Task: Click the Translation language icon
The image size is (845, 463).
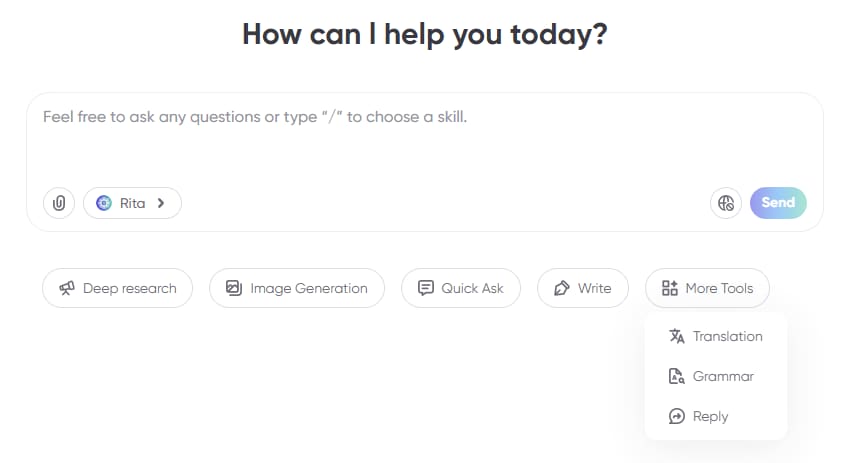Action: 676,336
